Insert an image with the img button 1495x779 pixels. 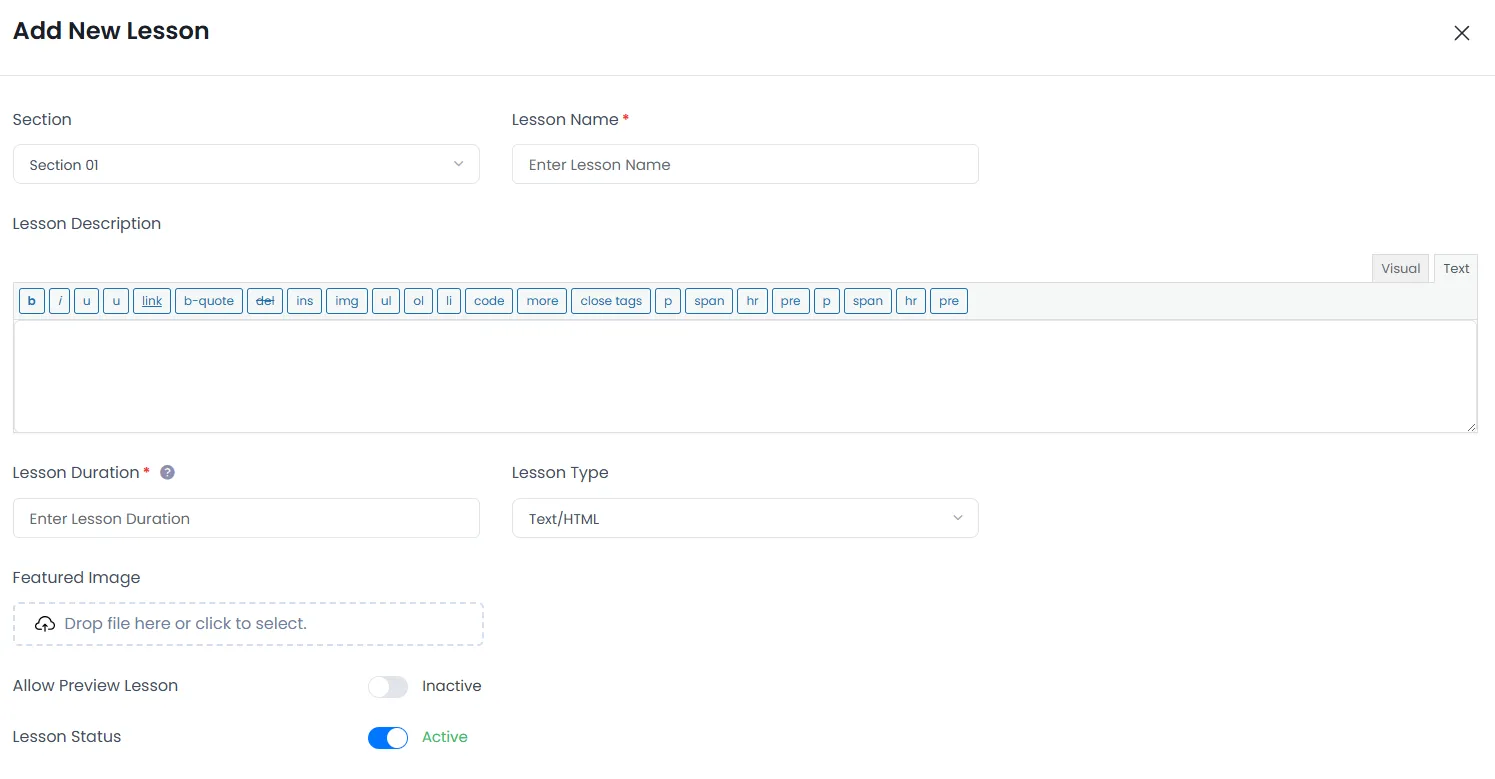[x=346, y=300]
